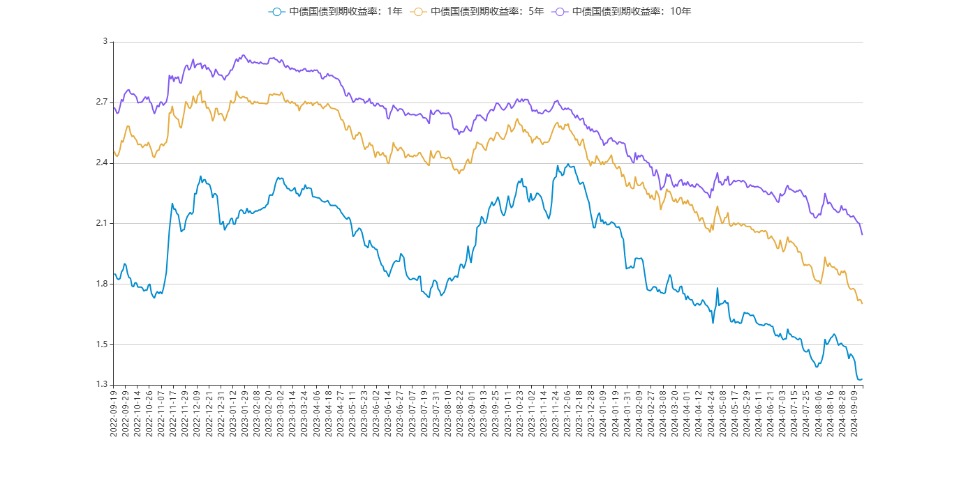Click the orange 5年 legend marker icon
This screenshot has width=959, height=479.
point(417,12)
